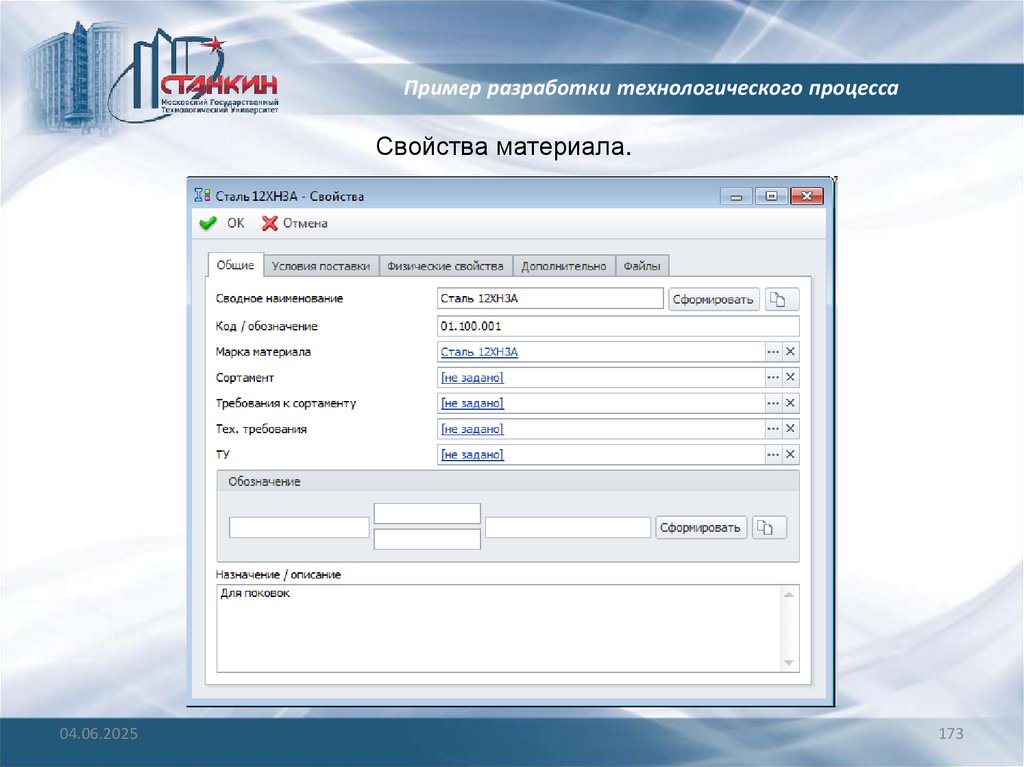Click the first Обозначение input box
The image size is (1024, 767).
pos(299,527)
